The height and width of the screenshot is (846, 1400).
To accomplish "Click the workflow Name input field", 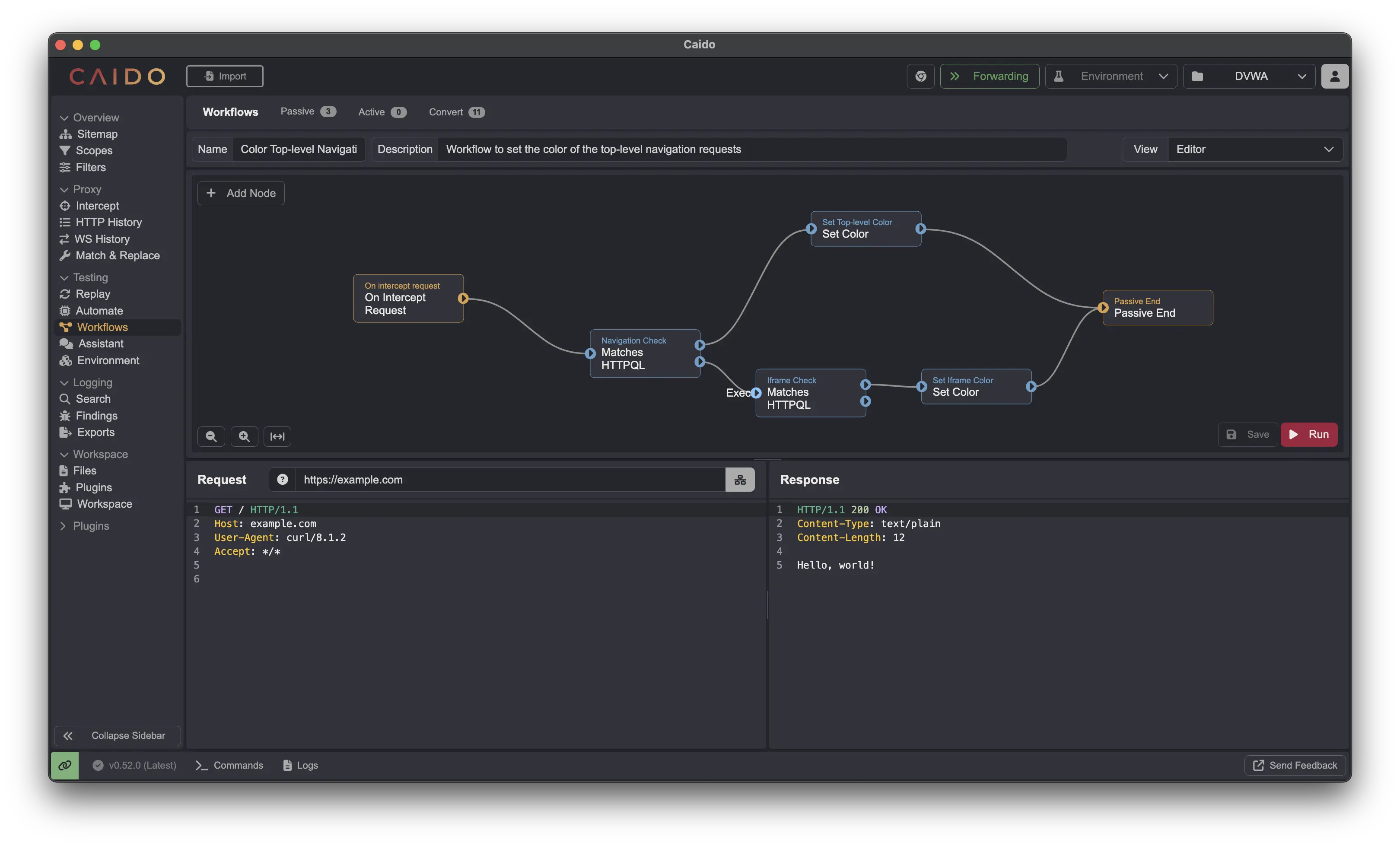I will coord(298,149).
